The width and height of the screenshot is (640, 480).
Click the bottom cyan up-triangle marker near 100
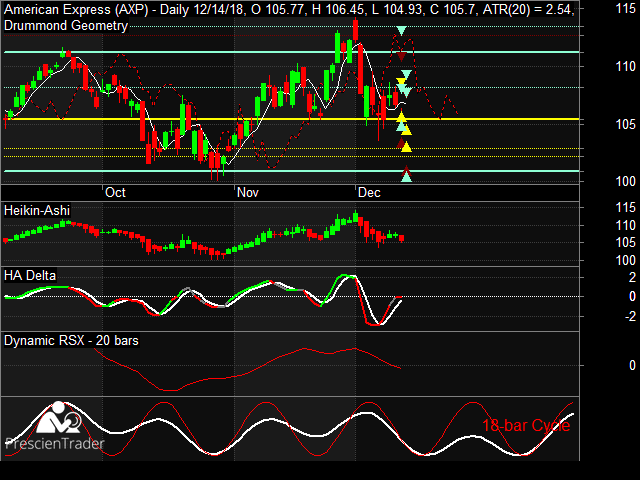tap(407, 177)
